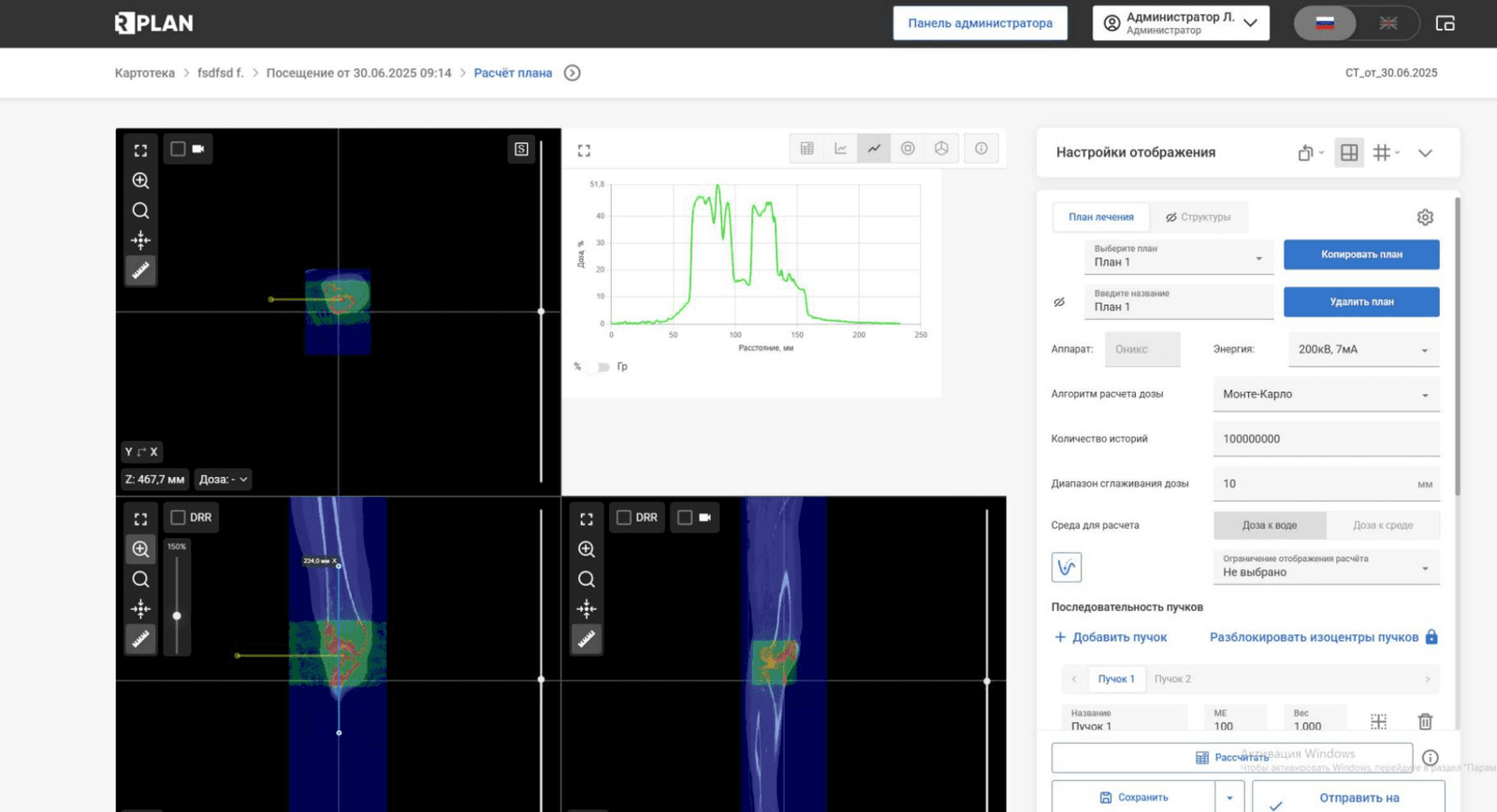Switch to Структуры tab
This screenshot has height=812, width=1497.
[x=1198, y=217]
